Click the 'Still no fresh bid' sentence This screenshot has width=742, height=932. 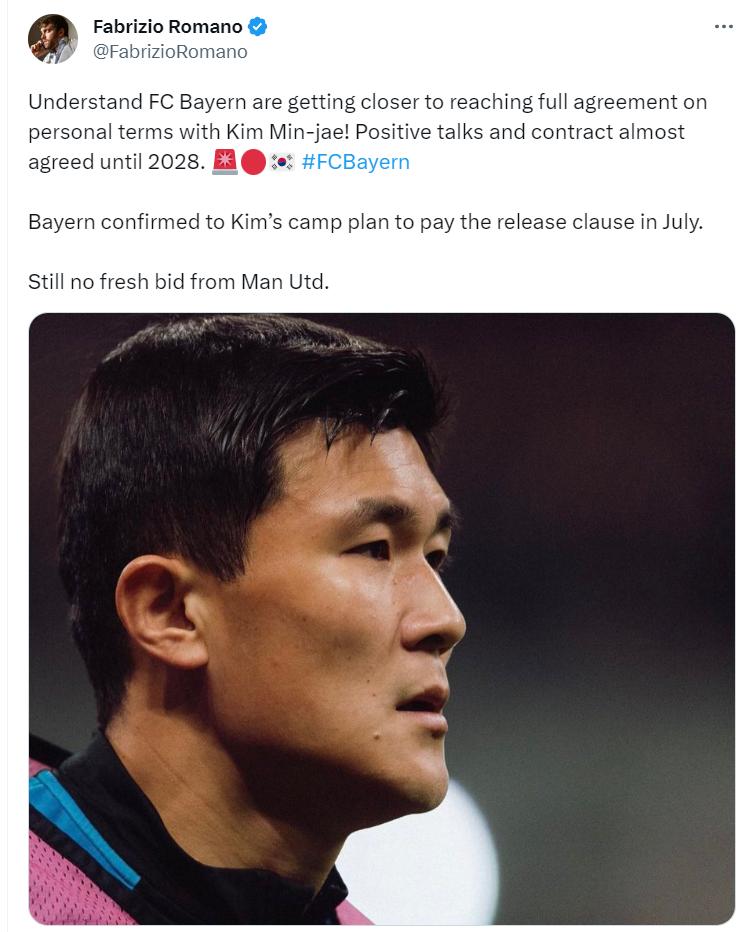point(178,282)
